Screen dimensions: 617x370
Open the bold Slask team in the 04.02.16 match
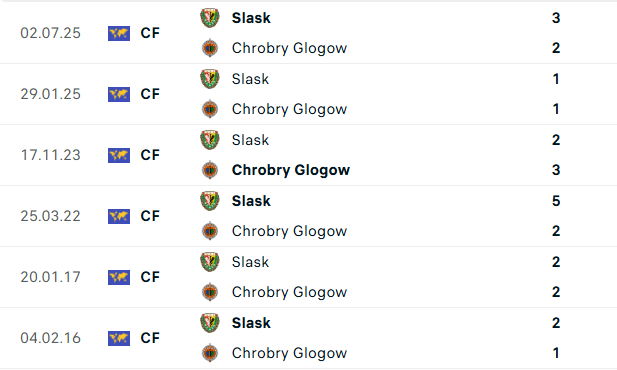tap(251, 323)
